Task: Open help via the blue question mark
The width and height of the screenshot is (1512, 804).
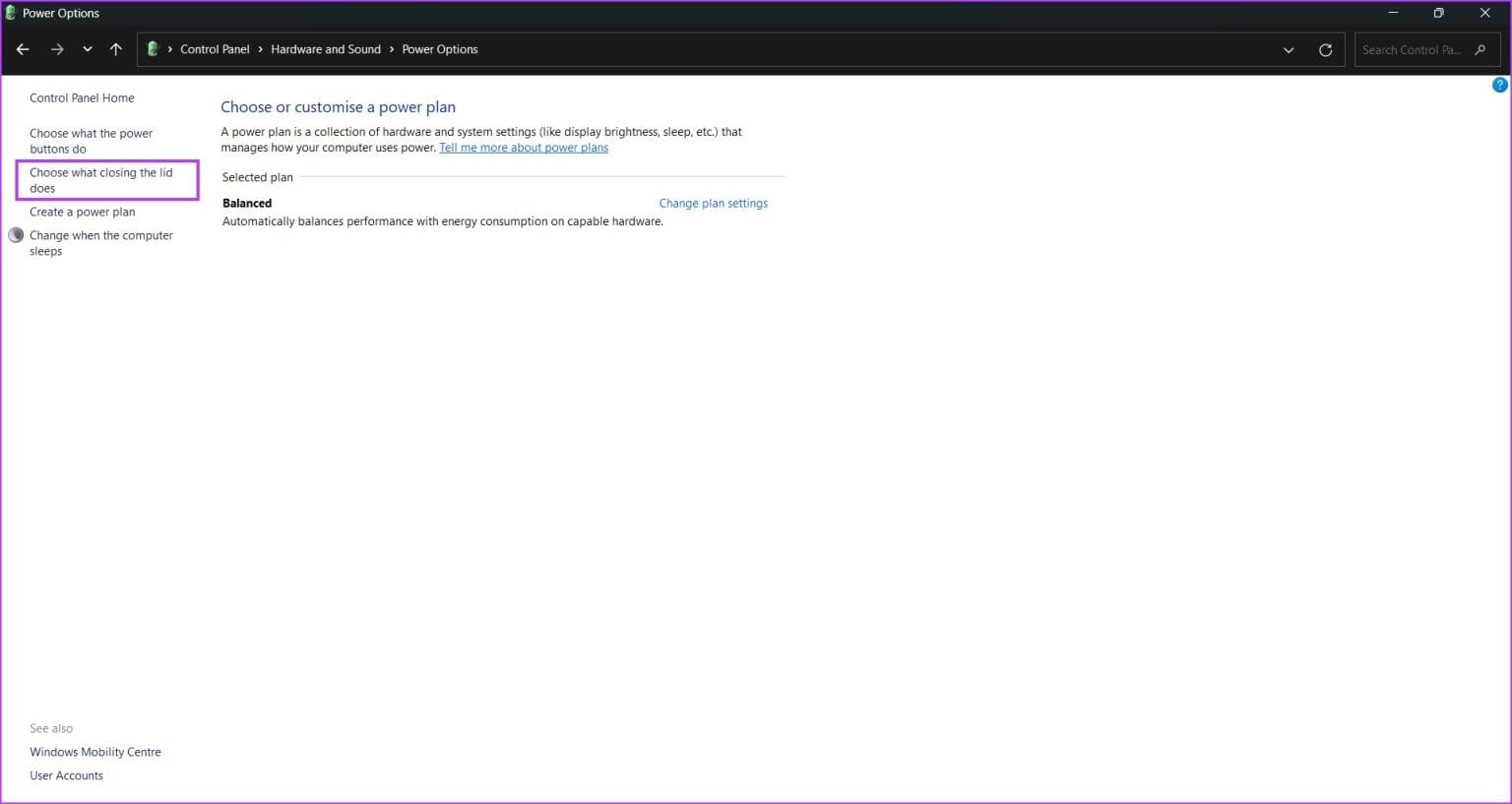Action: tap(1499, 86)
